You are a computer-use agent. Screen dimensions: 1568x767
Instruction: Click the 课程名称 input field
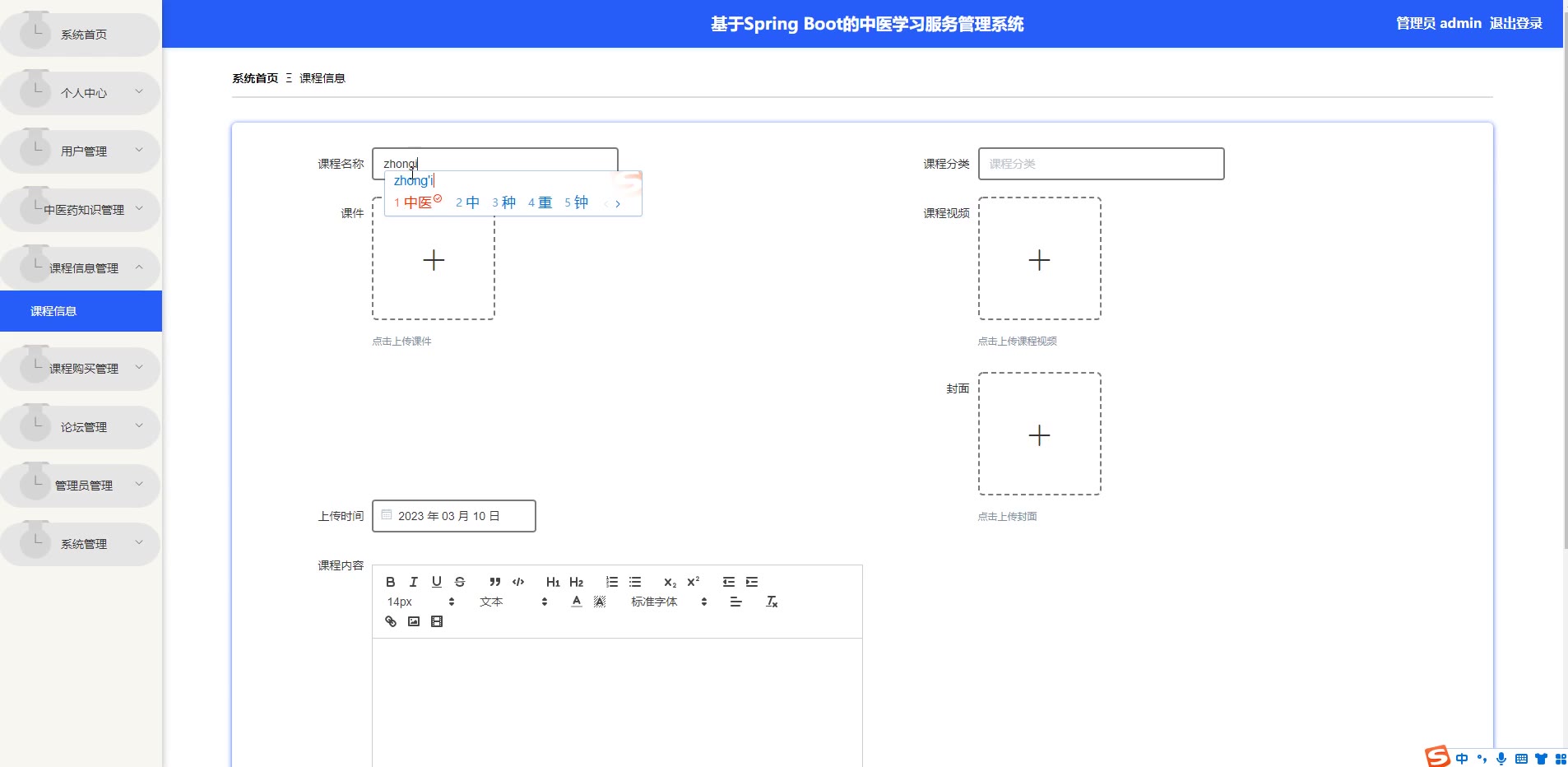[x=495, y=164]
